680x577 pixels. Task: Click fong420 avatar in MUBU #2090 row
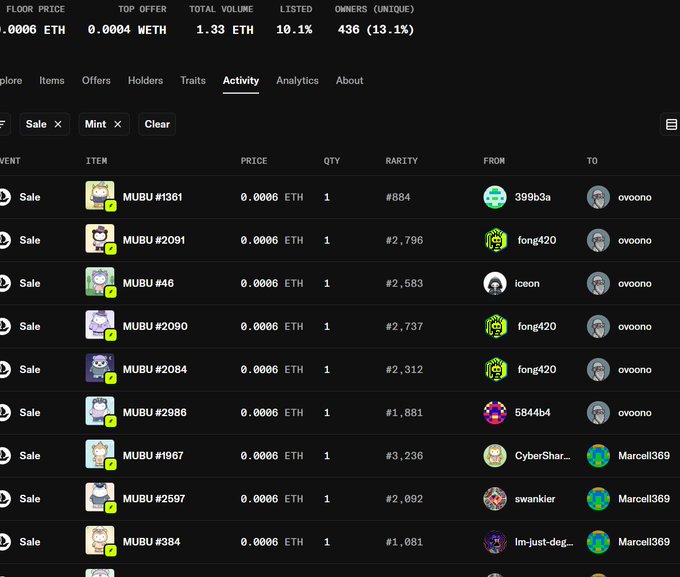(495, 326)
